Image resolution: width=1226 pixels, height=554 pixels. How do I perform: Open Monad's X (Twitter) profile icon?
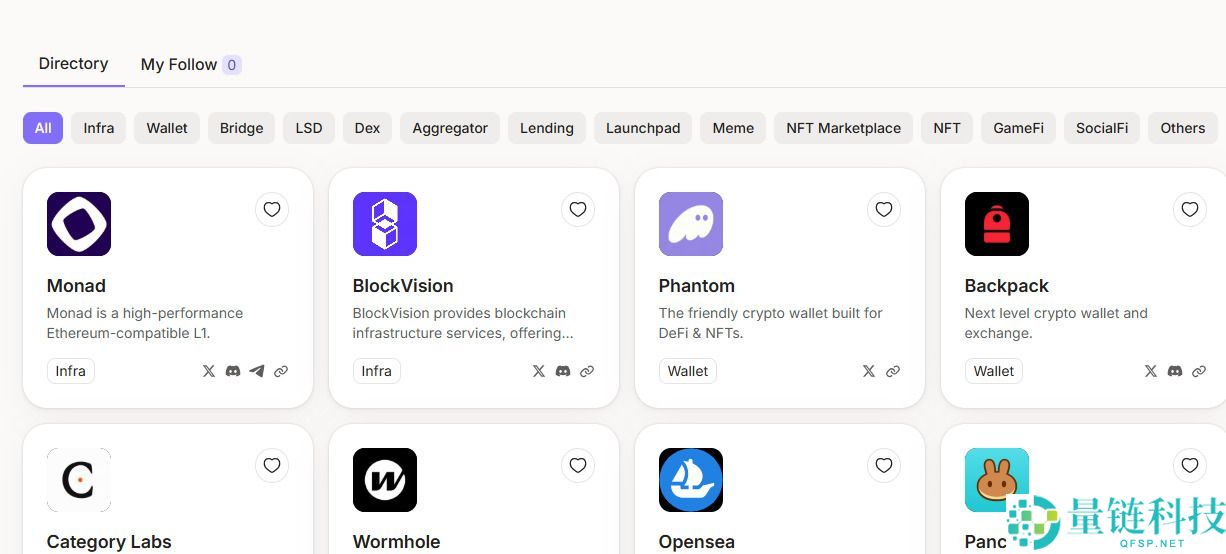pos(209,371)
